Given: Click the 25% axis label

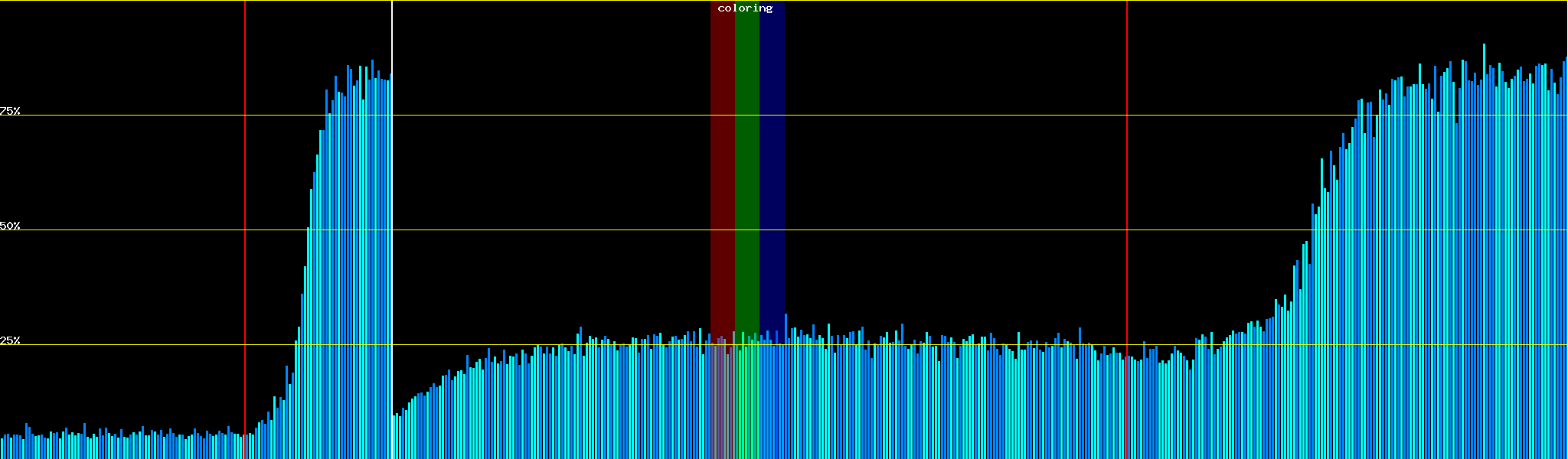Looking at the screenshot, I should pyautogui.click(x=10, y=340).
